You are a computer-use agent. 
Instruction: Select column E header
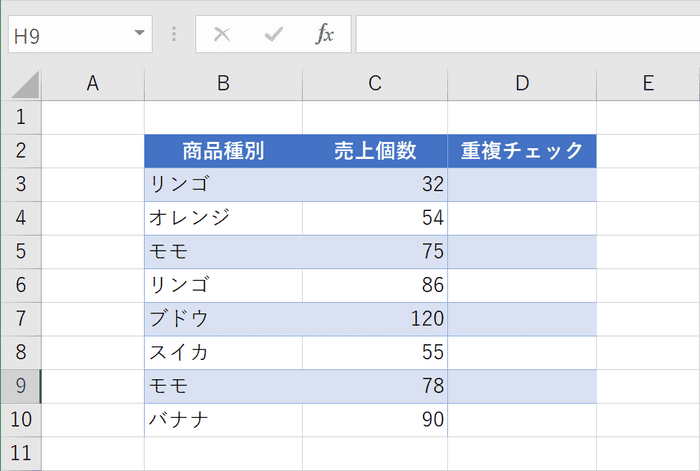click(x=648, y=83)
